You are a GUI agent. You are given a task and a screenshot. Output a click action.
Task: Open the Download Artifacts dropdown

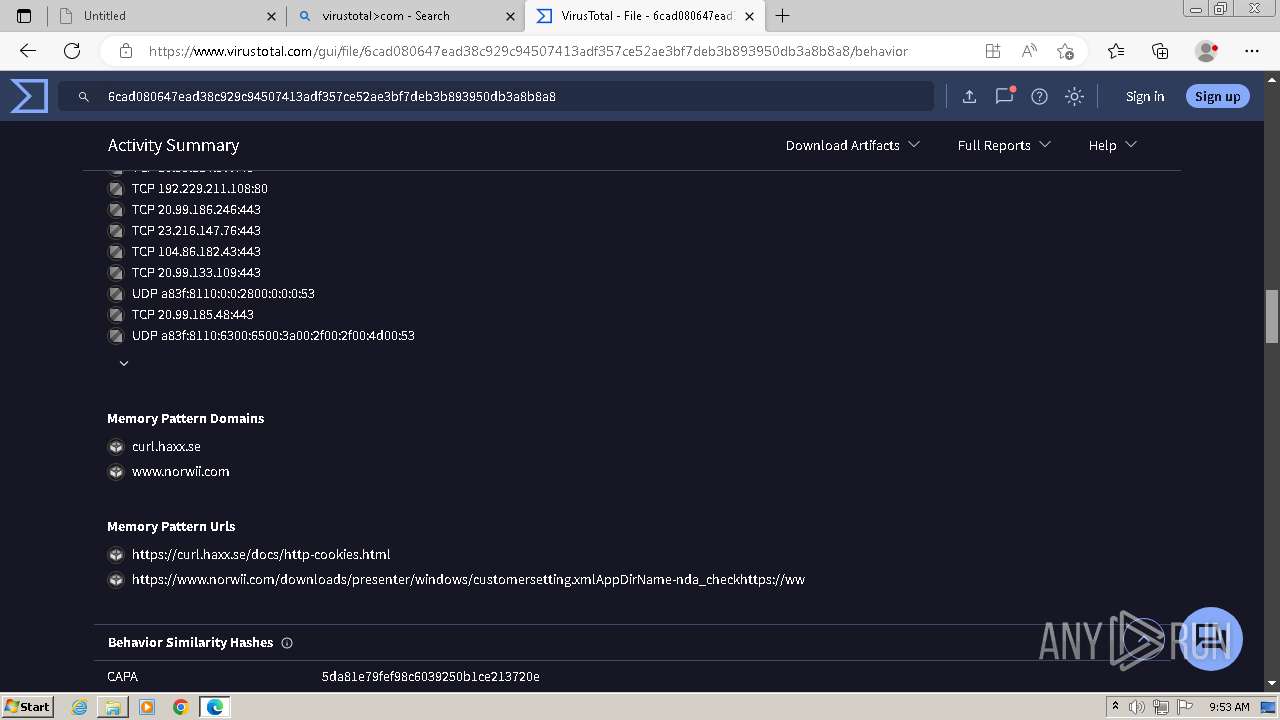click(853, 145)
